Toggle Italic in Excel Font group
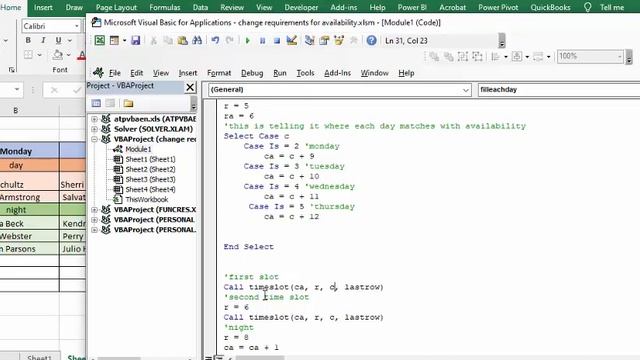The image size is (640, 360). [x=43, y=40]
